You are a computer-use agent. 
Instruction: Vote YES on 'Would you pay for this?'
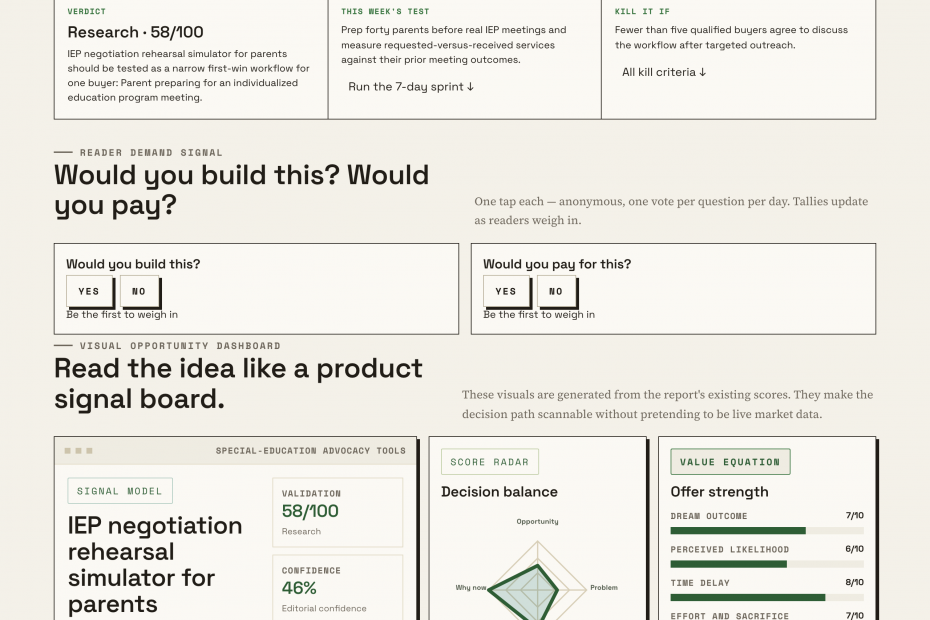click(506, 291)
